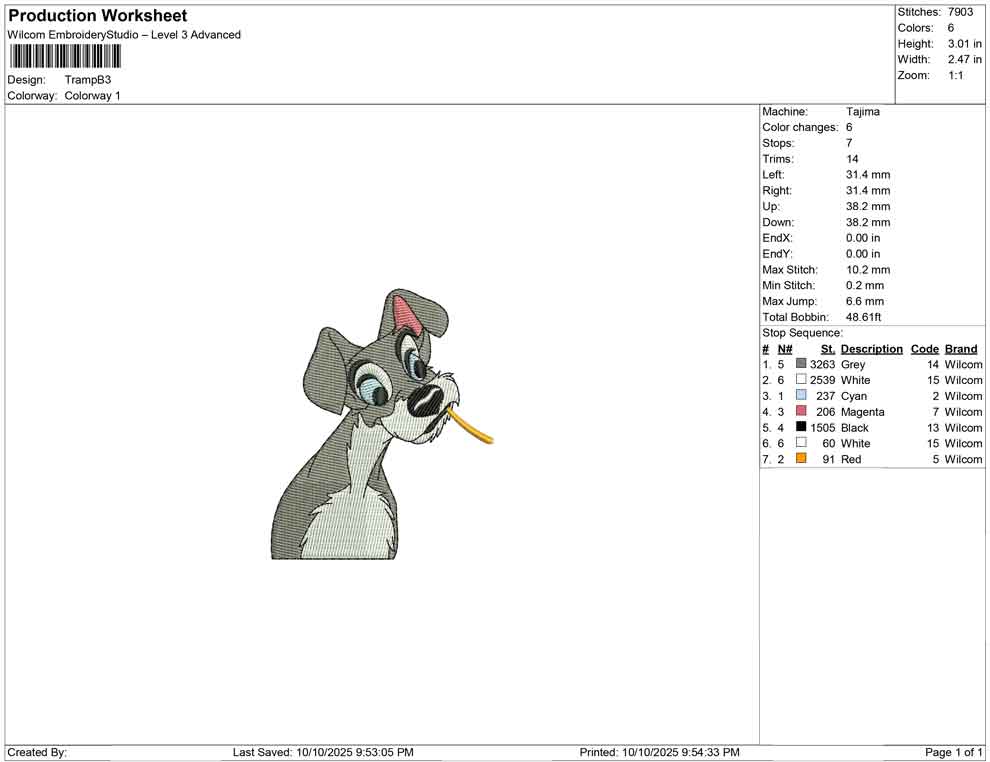Click the white swatch in stop row 6
The height and width of the screenshot is (762, 990).
tap(801, 443)
